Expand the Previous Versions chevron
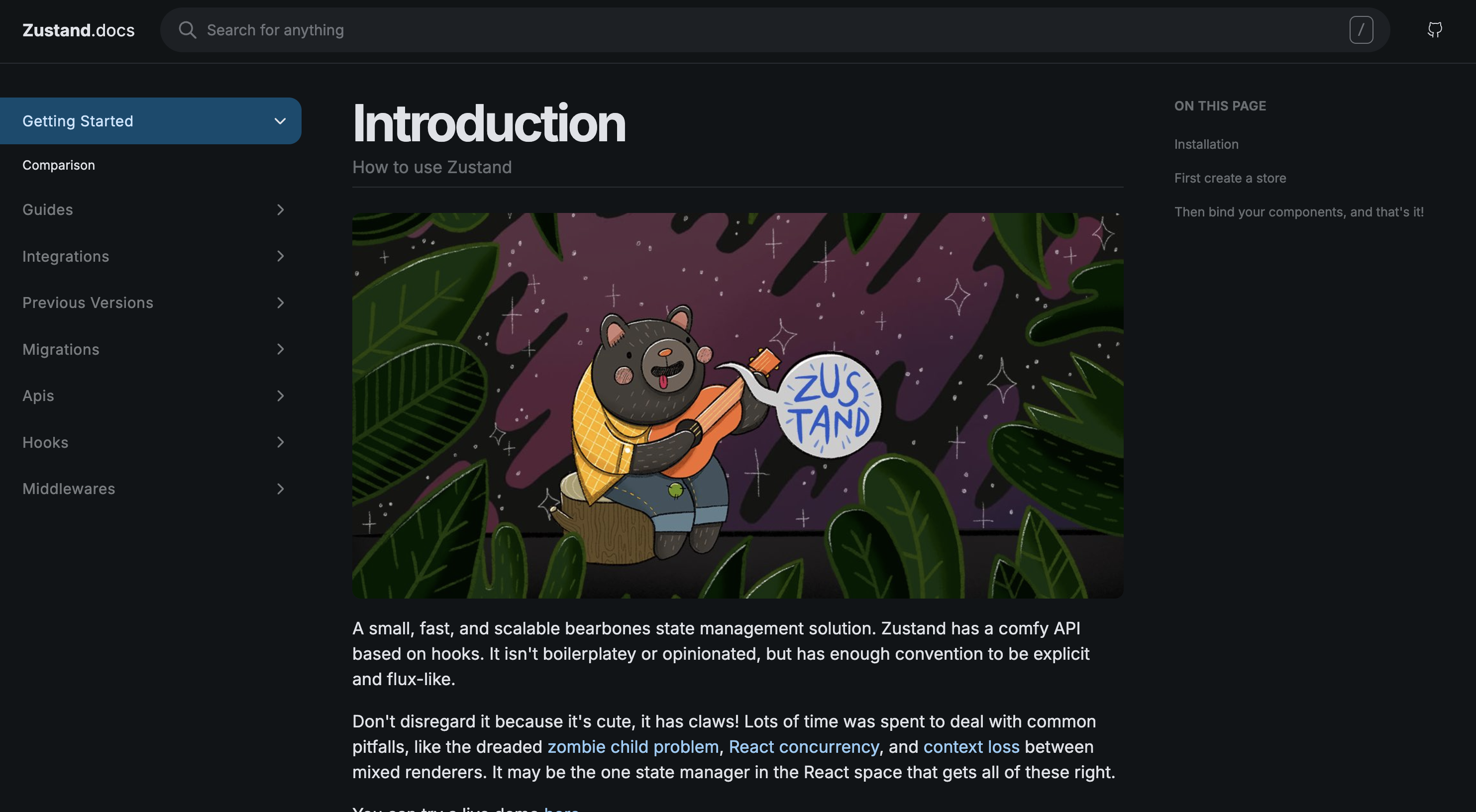The width and height of the screenshot is (1476, 812). pos(280,303)
